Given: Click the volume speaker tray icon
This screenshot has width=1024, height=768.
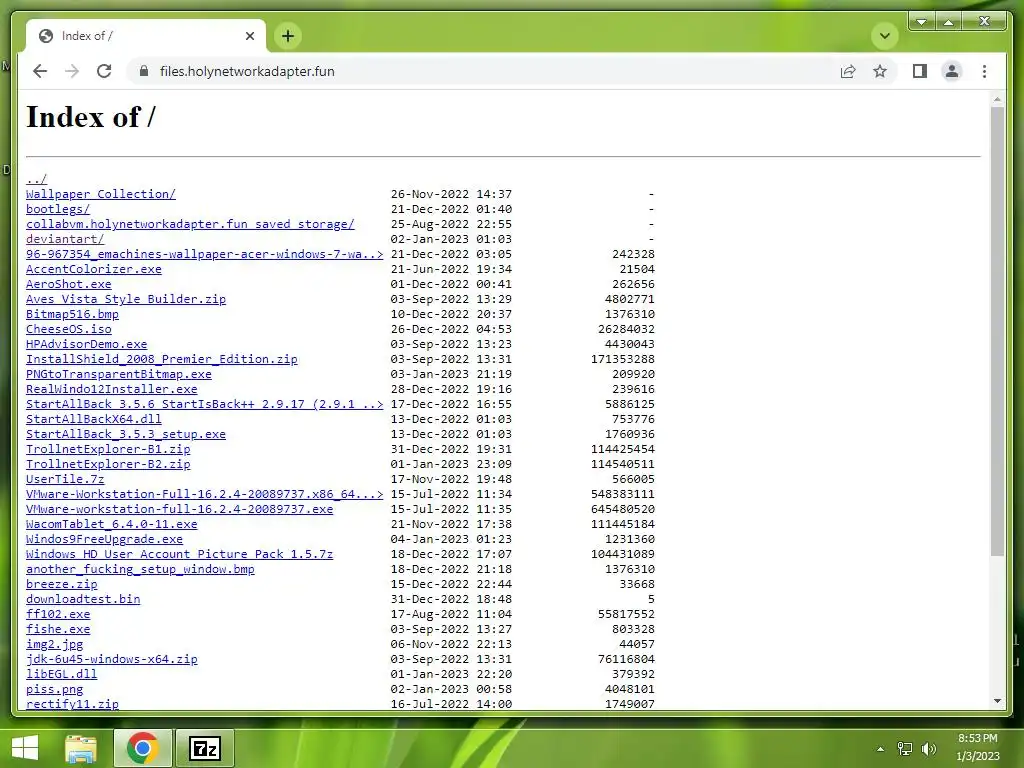Looking at the screenshot, I should (929, 749).
